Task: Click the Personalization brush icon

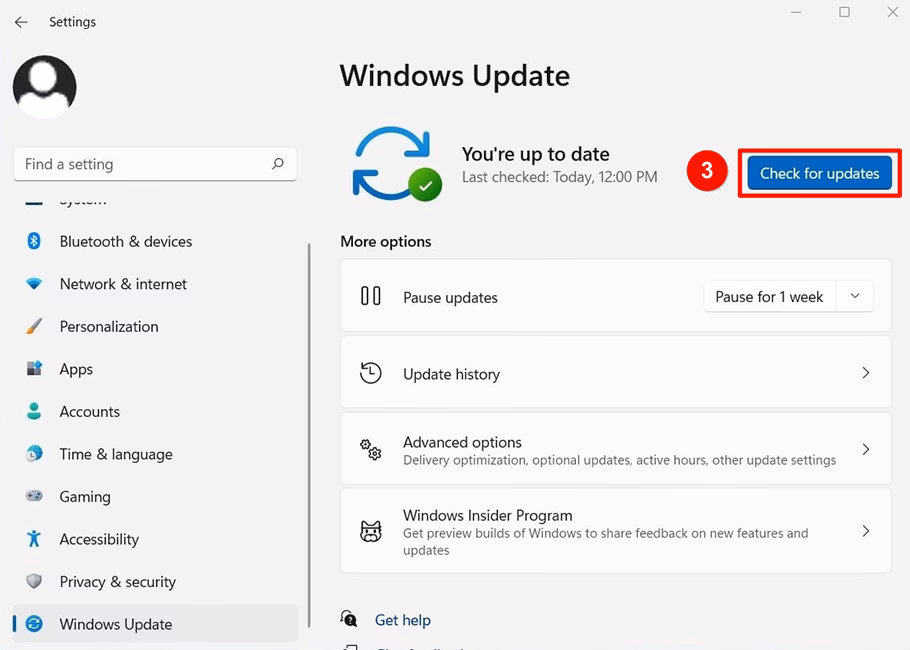Action: pos(33,326)
